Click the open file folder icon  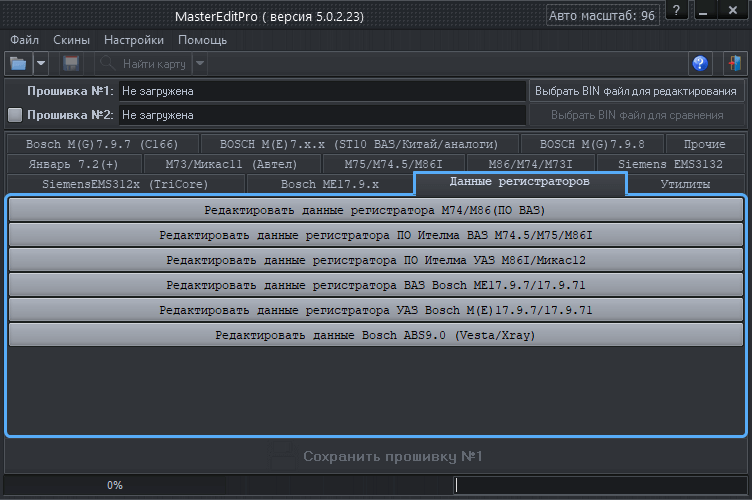[18, 64]
